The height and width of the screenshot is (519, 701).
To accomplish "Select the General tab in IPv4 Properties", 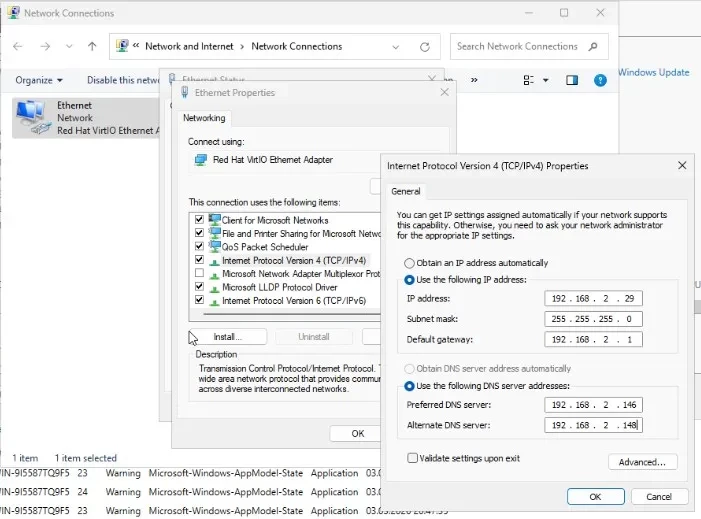I will pos(405,191).
